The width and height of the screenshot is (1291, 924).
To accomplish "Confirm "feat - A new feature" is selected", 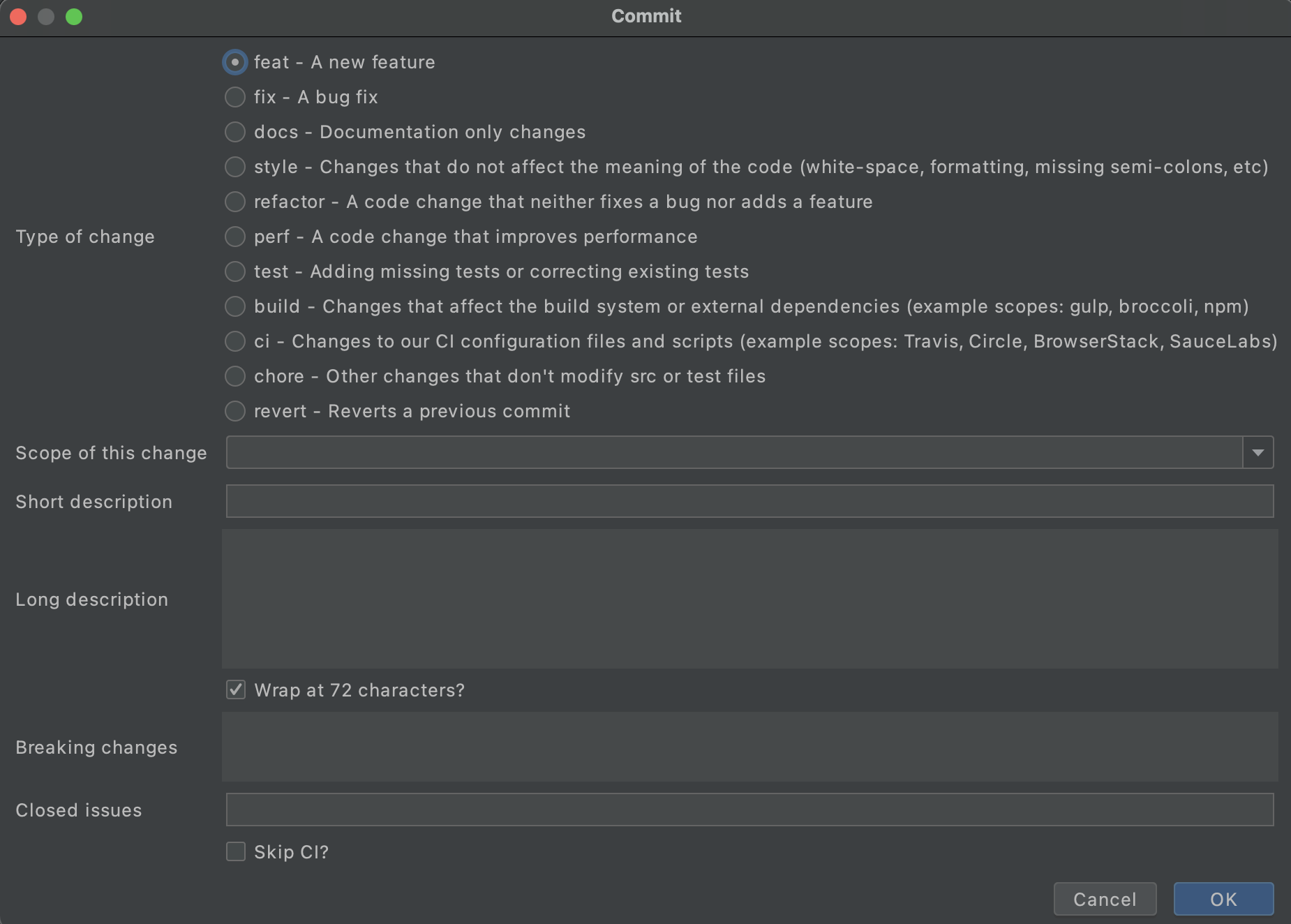I will (x=235, y=61).
